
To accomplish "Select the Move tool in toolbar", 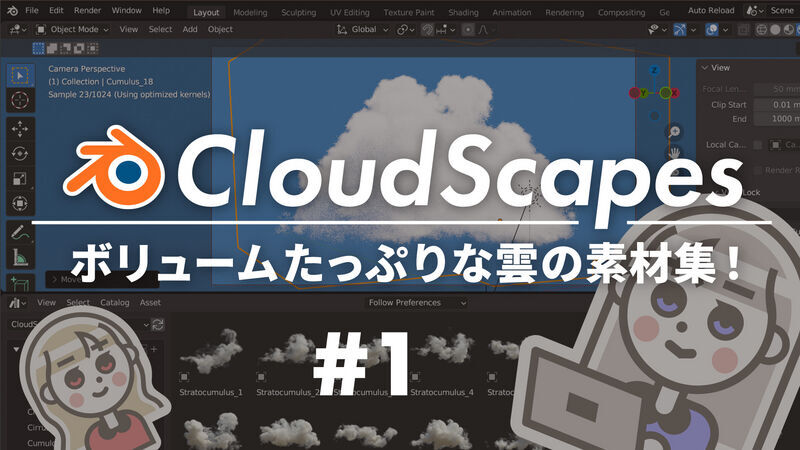I will click(20, 129).
